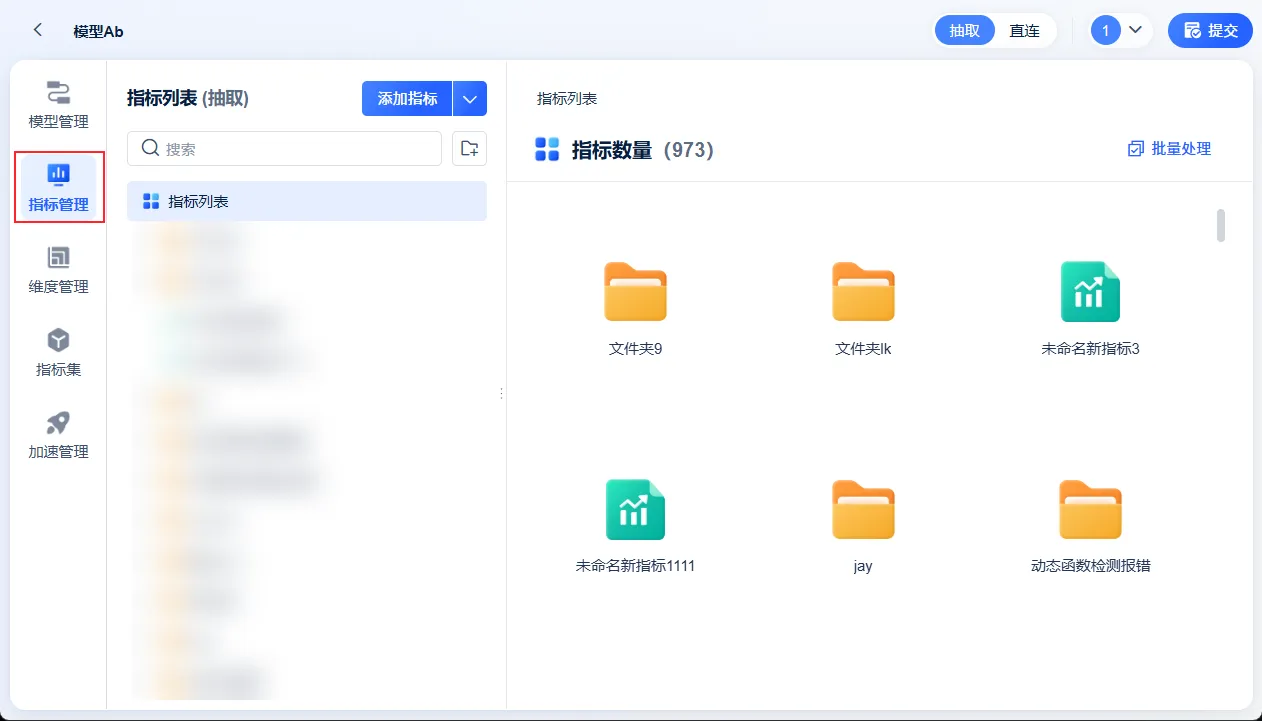Open the 未命名新指标3 indicator icon

pos(1090,292)
